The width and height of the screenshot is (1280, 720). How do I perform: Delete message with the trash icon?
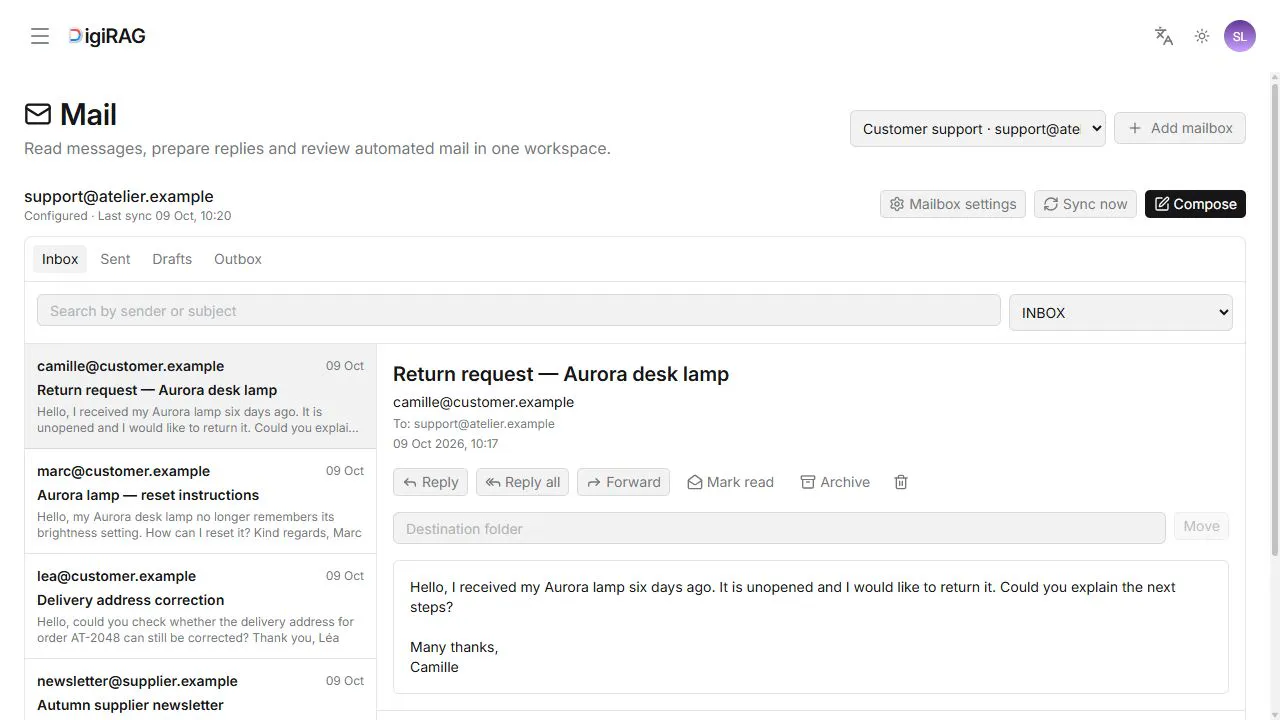click(x=901, y=482)
